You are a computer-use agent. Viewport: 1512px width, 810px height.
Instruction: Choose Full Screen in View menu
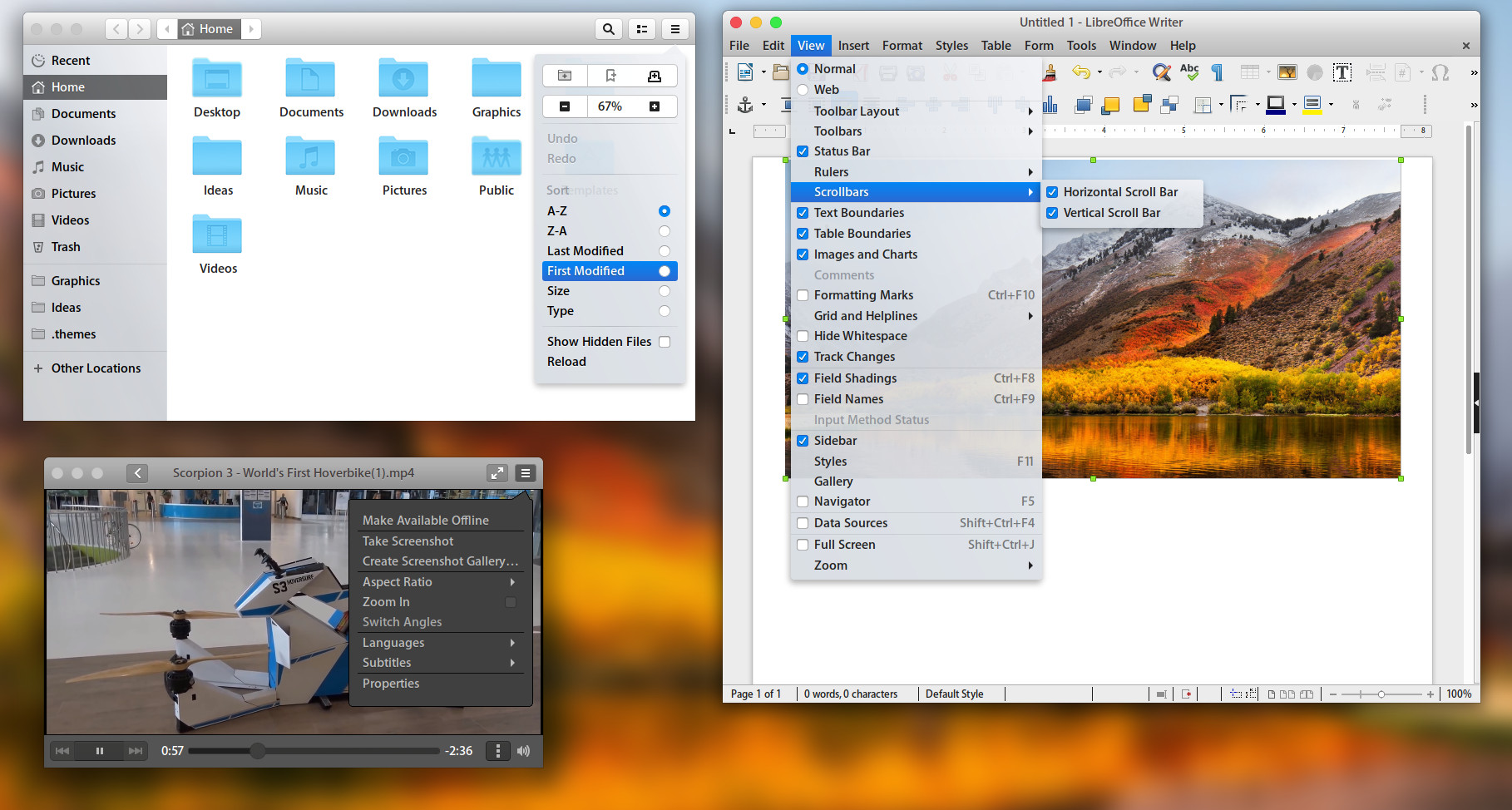point(916,545)
